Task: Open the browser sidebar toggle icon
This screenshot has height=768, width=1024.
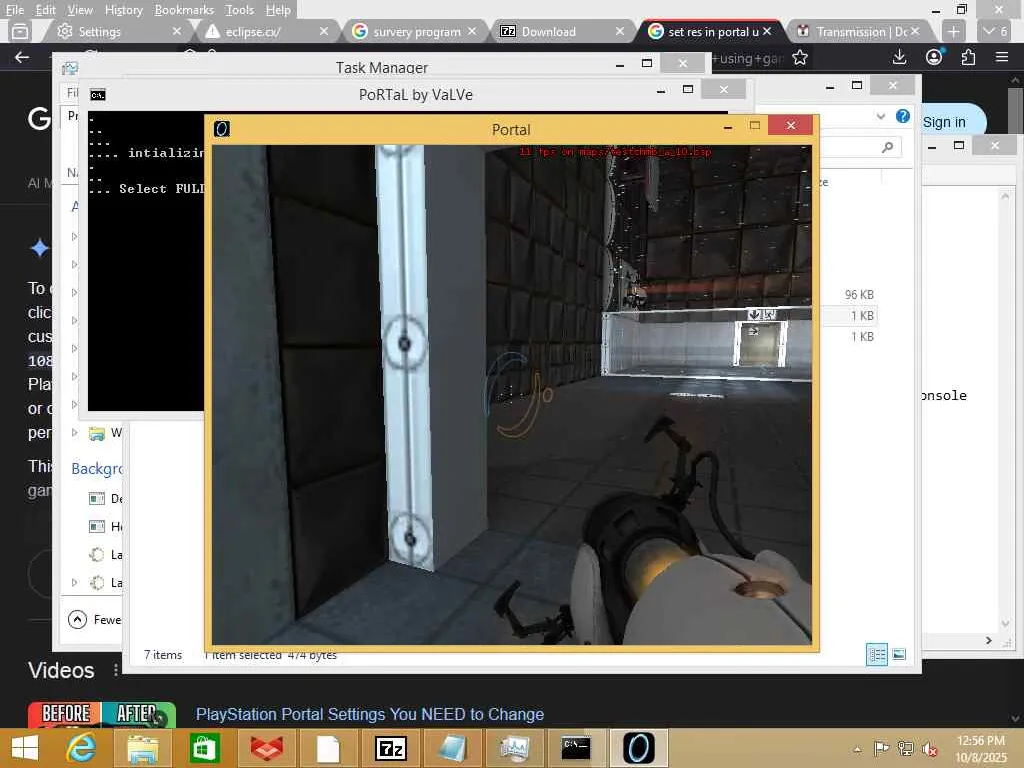Action: [20, 31]
